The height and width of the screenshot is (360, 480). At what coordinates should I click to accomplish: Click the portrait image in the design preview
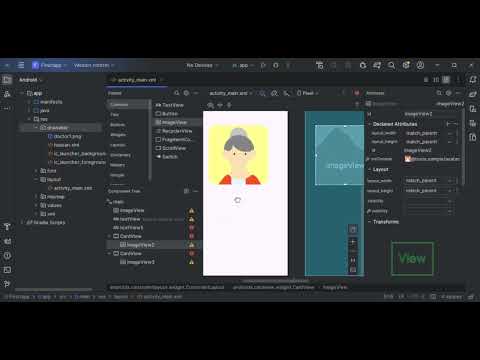pos(239,155)
